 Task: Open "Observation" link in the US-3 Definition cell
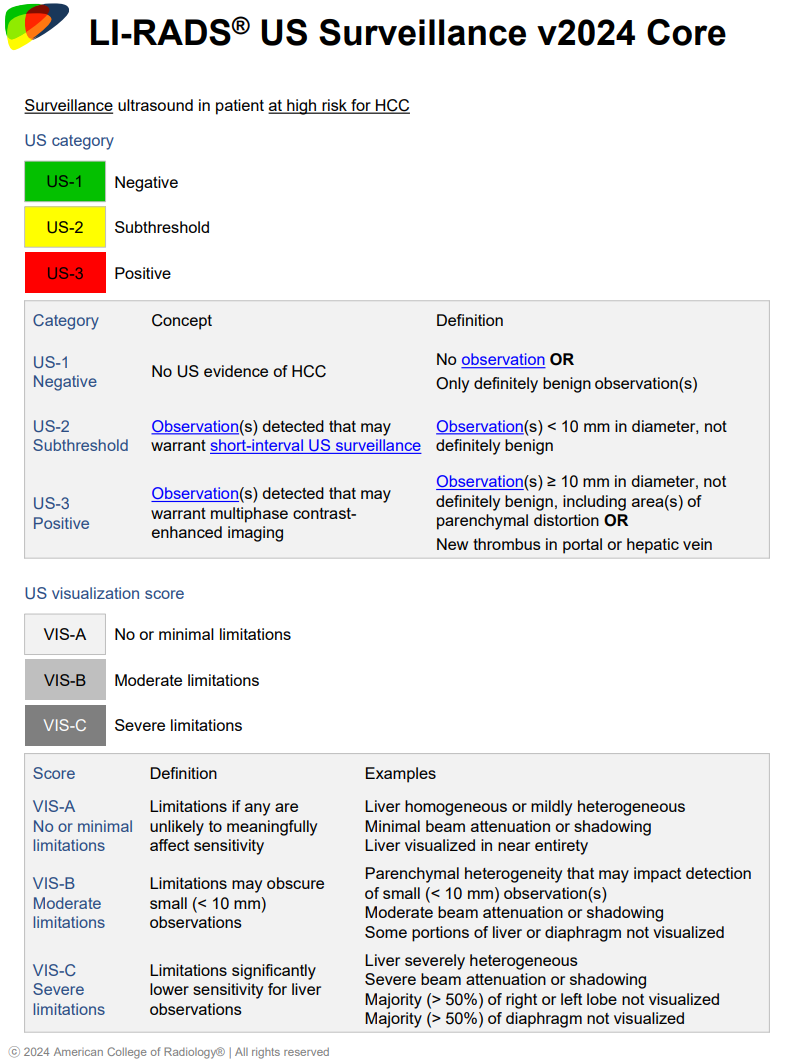(x=480, y=481)
